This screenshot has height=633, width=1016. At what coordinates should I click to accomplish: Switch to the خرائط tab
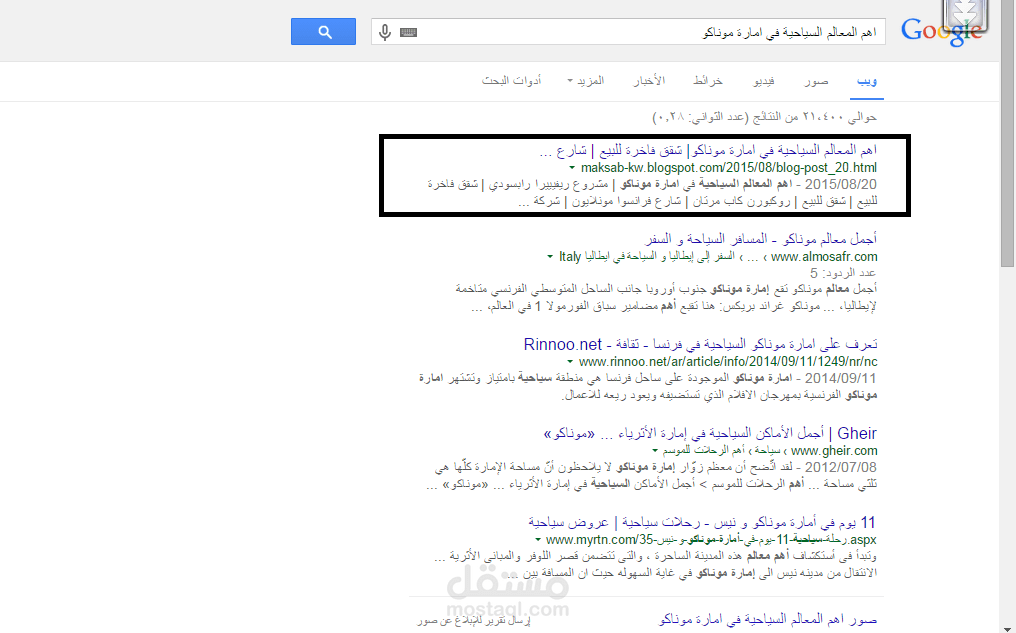point(708,81)
